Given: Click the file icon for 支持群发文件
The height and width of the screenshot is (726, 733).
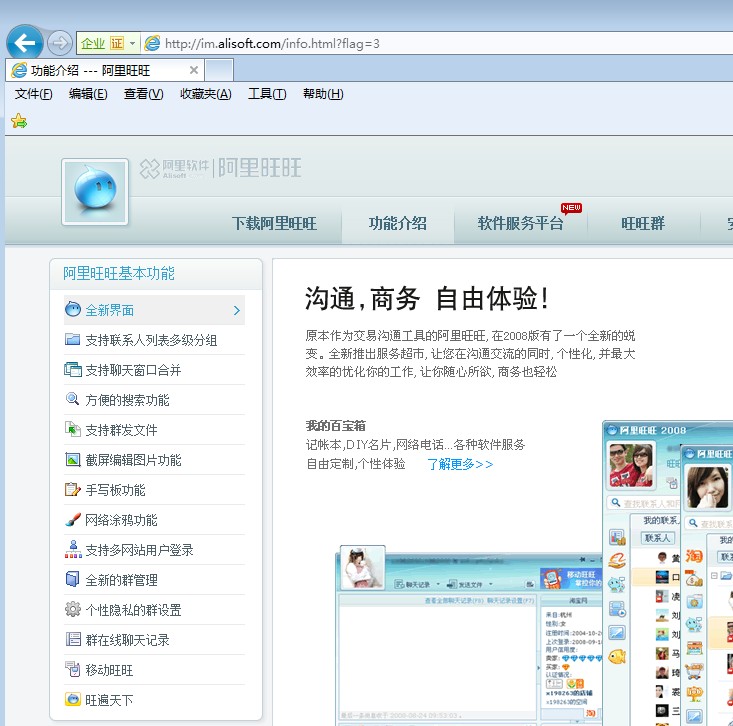Looking at the screenshot, I should pyautogui.click(x=72, y=429).
